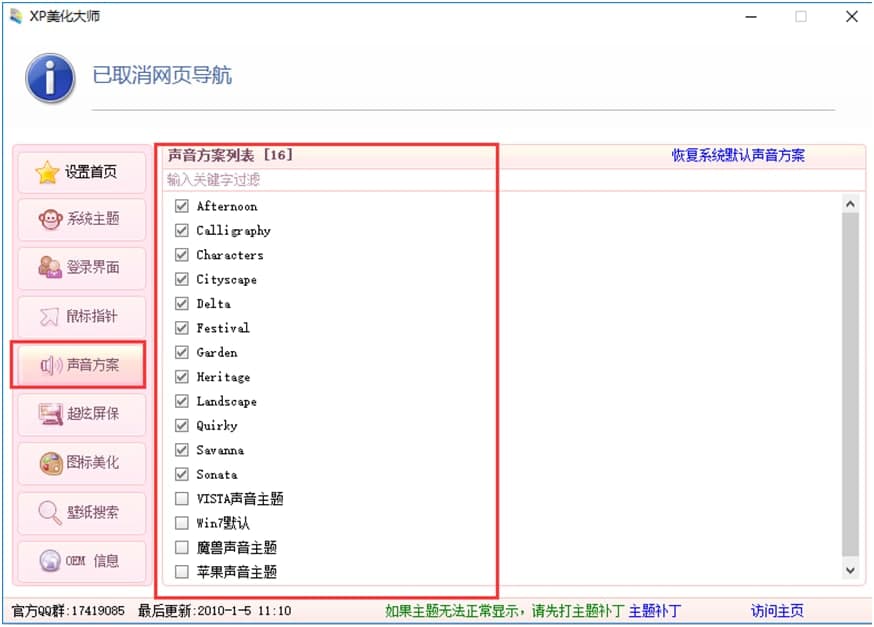Enable the VISTA声音主题 checkbox
This screenshot has height=627, width=874.
(x=182, y=498)
